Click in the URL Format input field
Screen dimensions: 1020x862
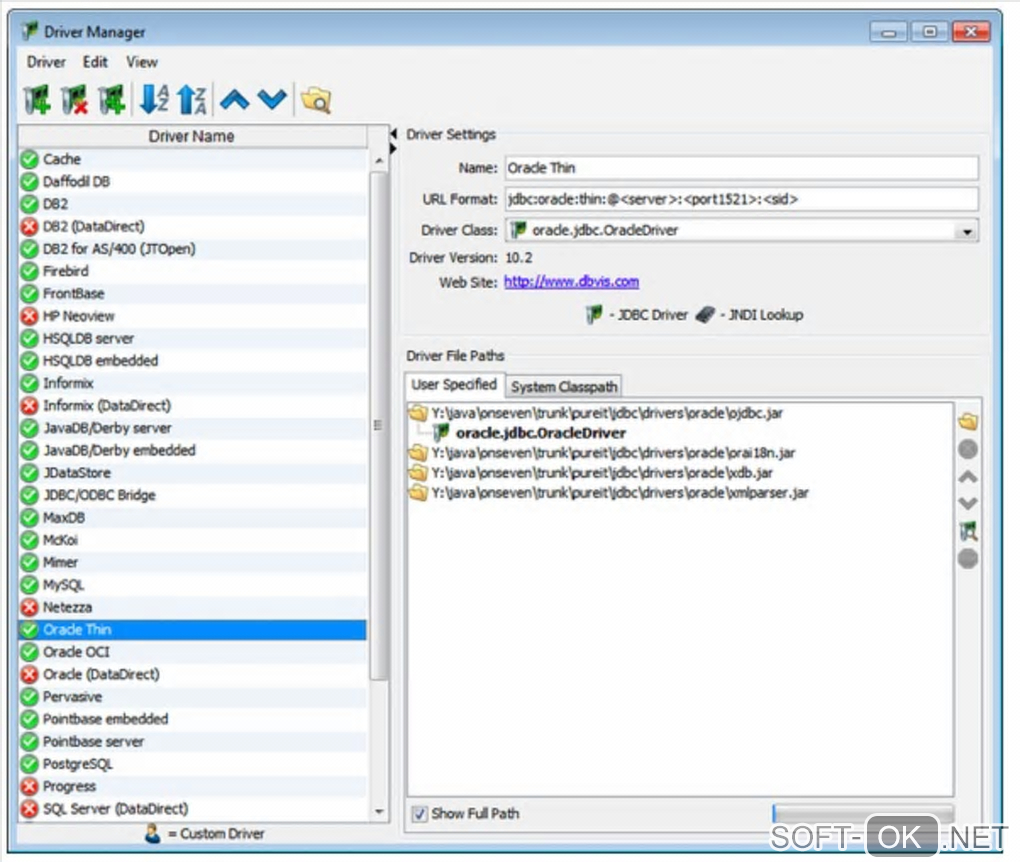[x=742, y=199]
